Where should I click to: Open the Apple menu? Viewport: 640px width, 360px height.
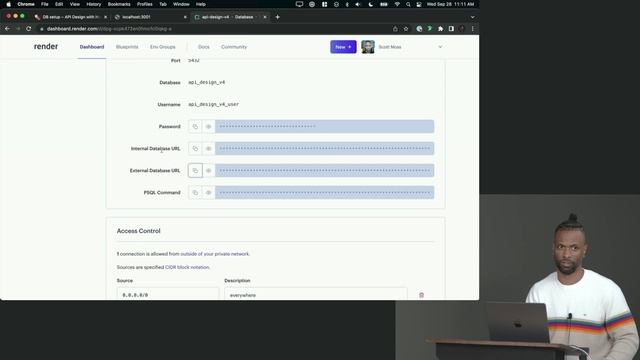pyautogui.click(x=9, y=4)
